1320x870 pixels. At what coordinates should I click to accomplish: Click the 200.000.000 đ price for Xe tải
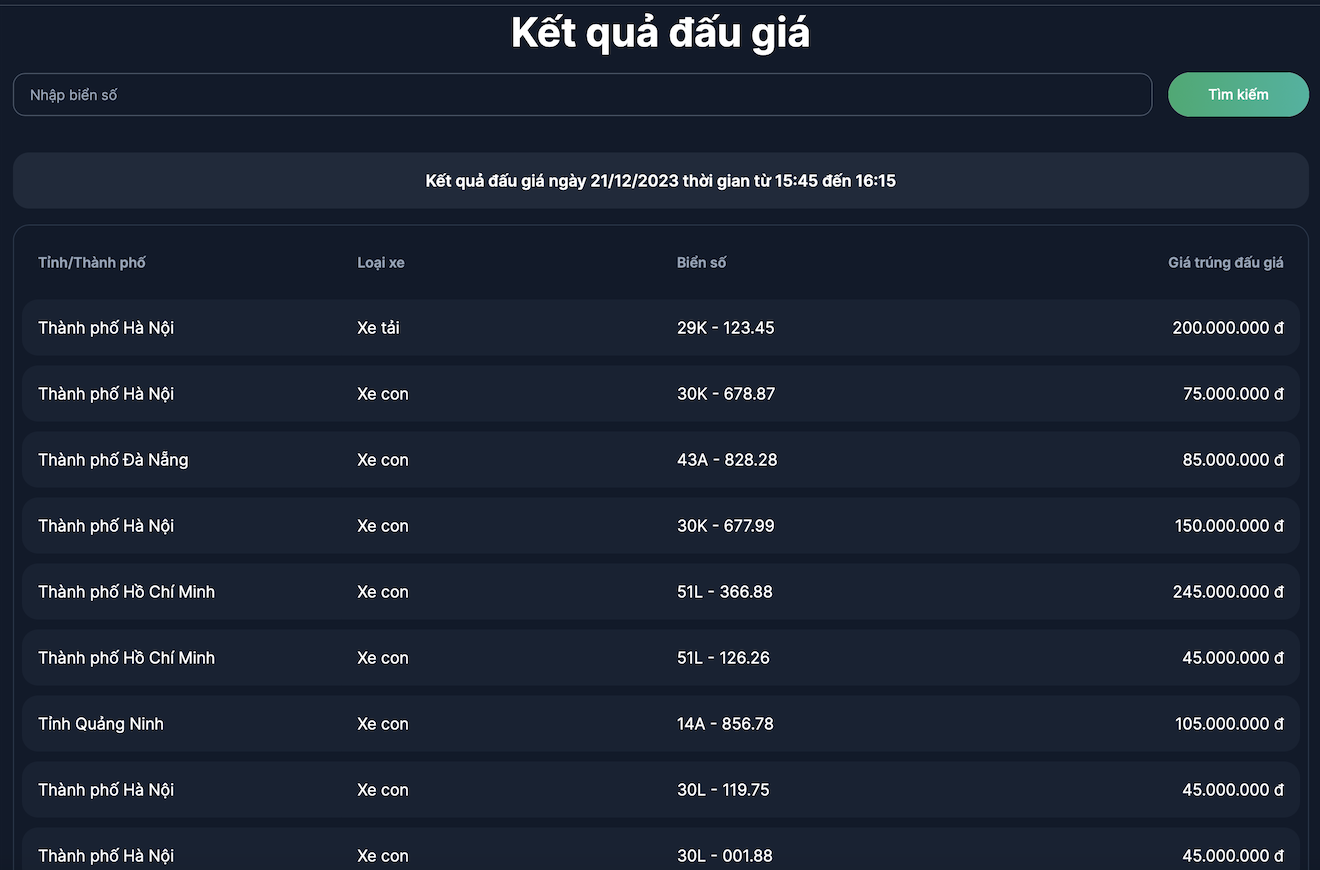1227,328
